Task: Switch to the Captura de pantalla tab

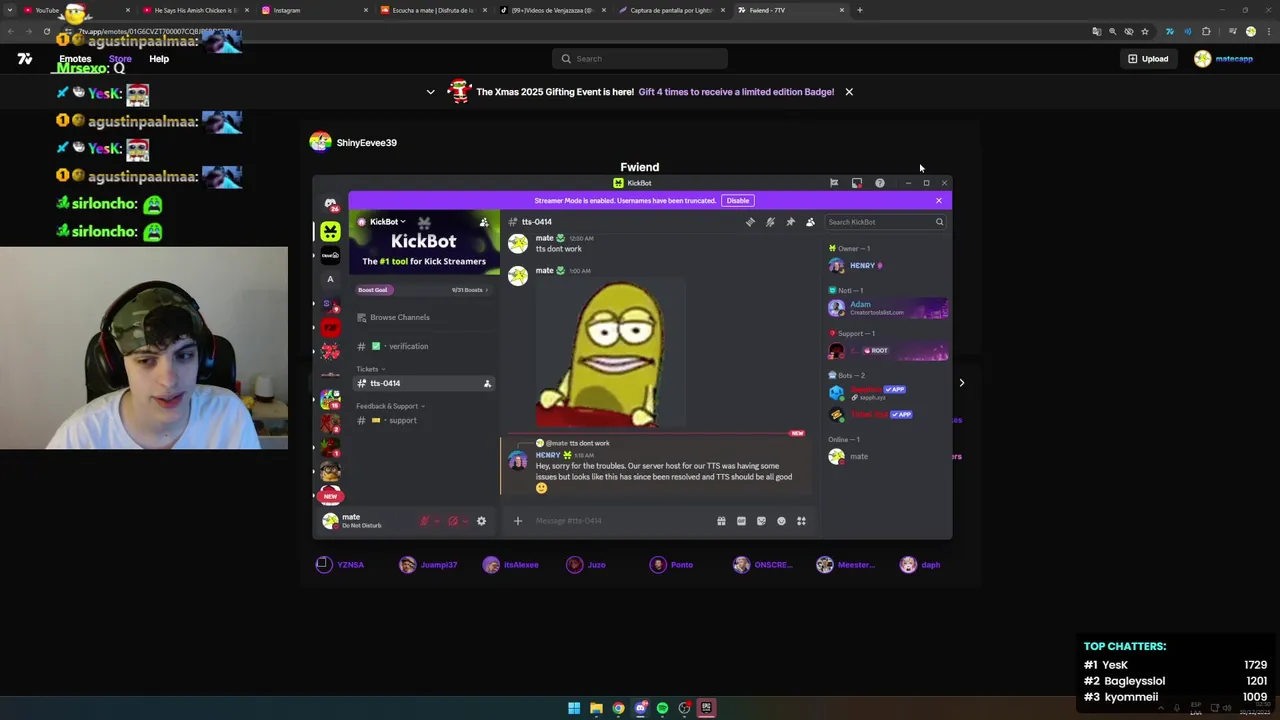Action: (x=670, y=10)
